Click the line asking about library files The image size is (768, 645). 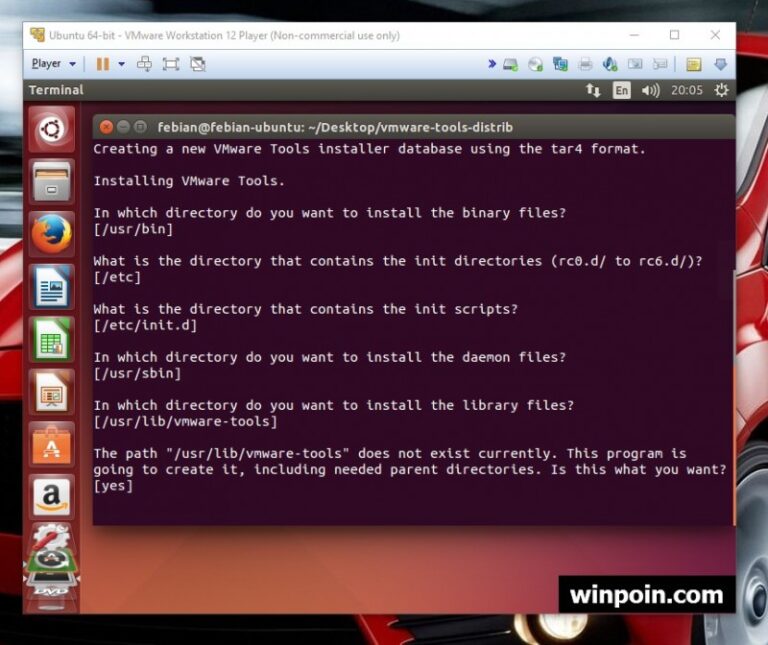[334, 405]
